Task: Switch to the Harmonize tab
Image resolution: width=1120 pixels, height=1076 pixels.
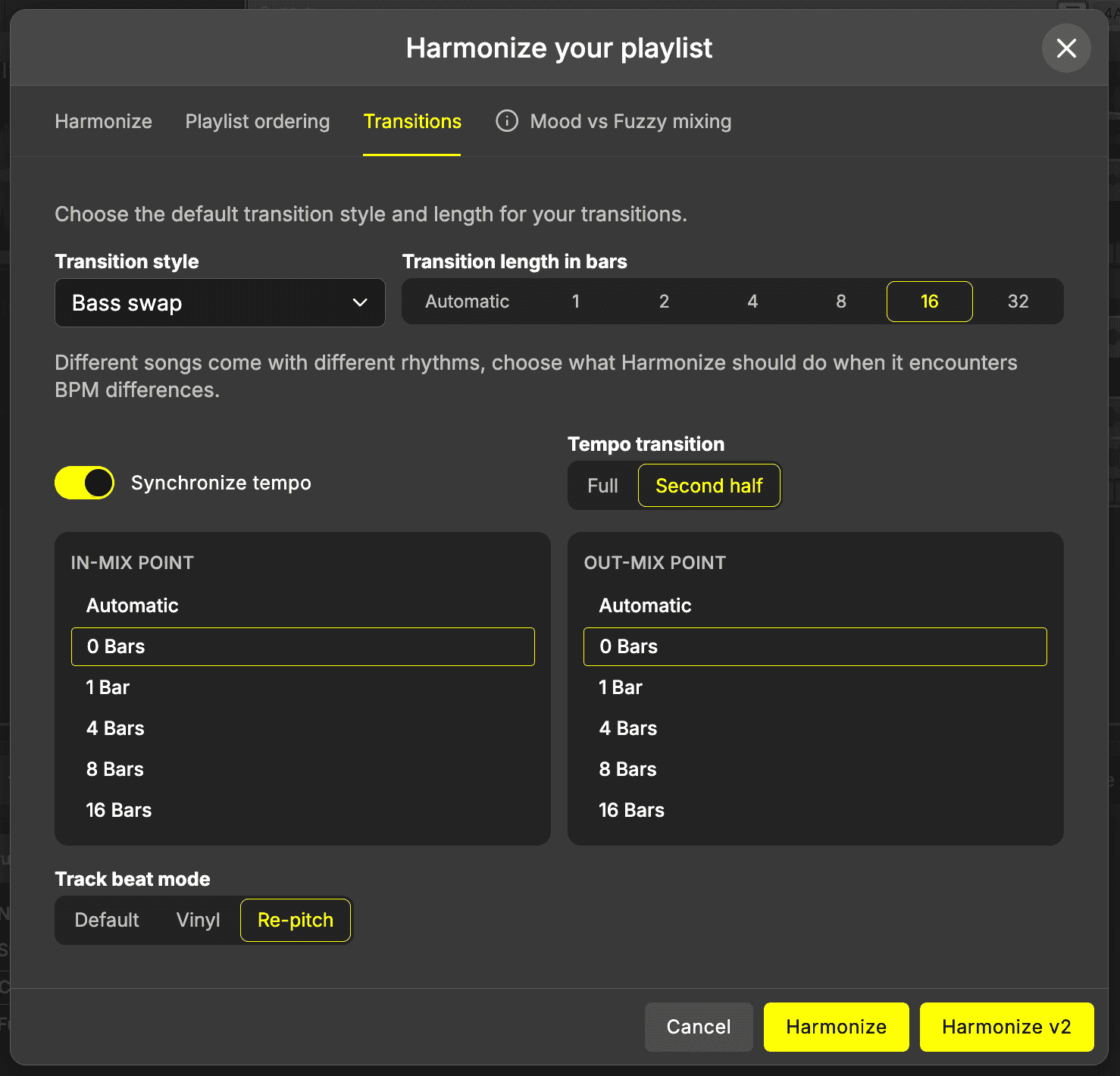Action: [103, 121]
